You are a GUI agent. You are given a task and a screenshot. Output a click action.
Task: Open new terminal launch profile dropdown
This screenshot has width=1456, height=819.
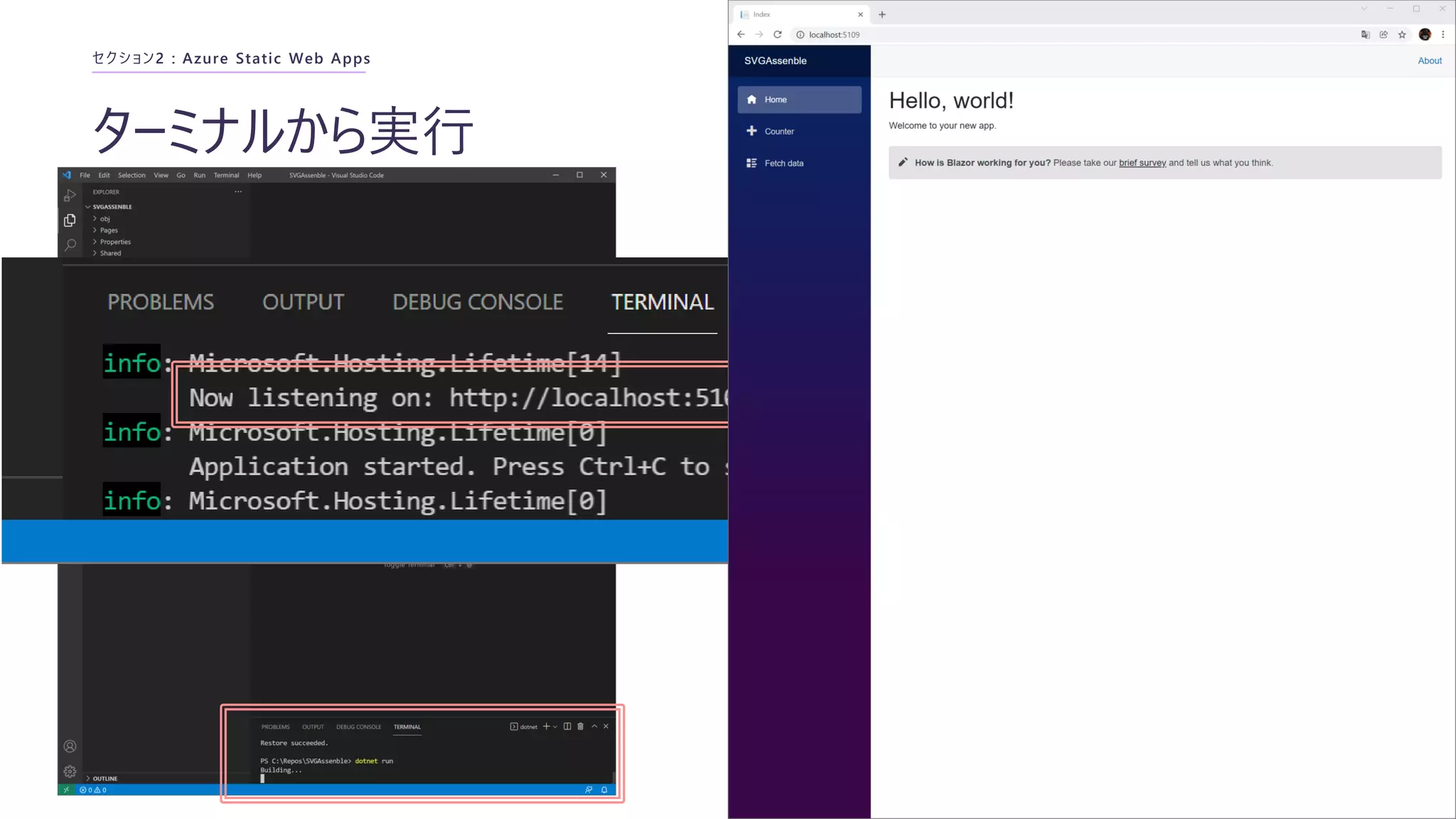pyautogui.click(x=555, y=727)
